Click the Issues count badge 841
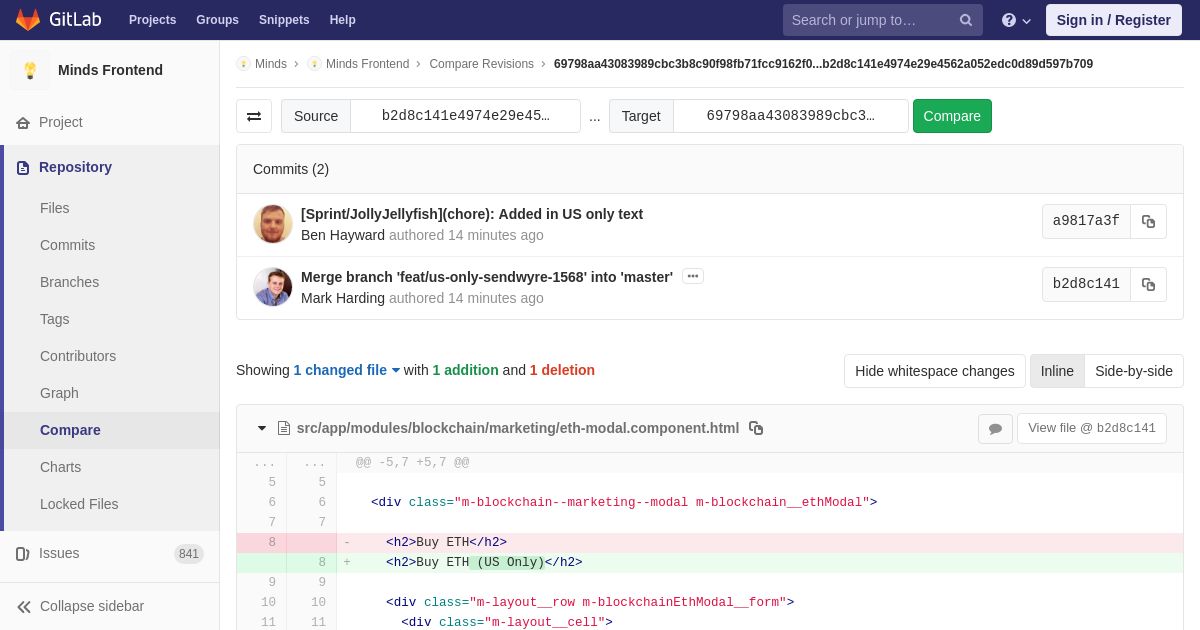1200x630 pixels. (189, 554)
